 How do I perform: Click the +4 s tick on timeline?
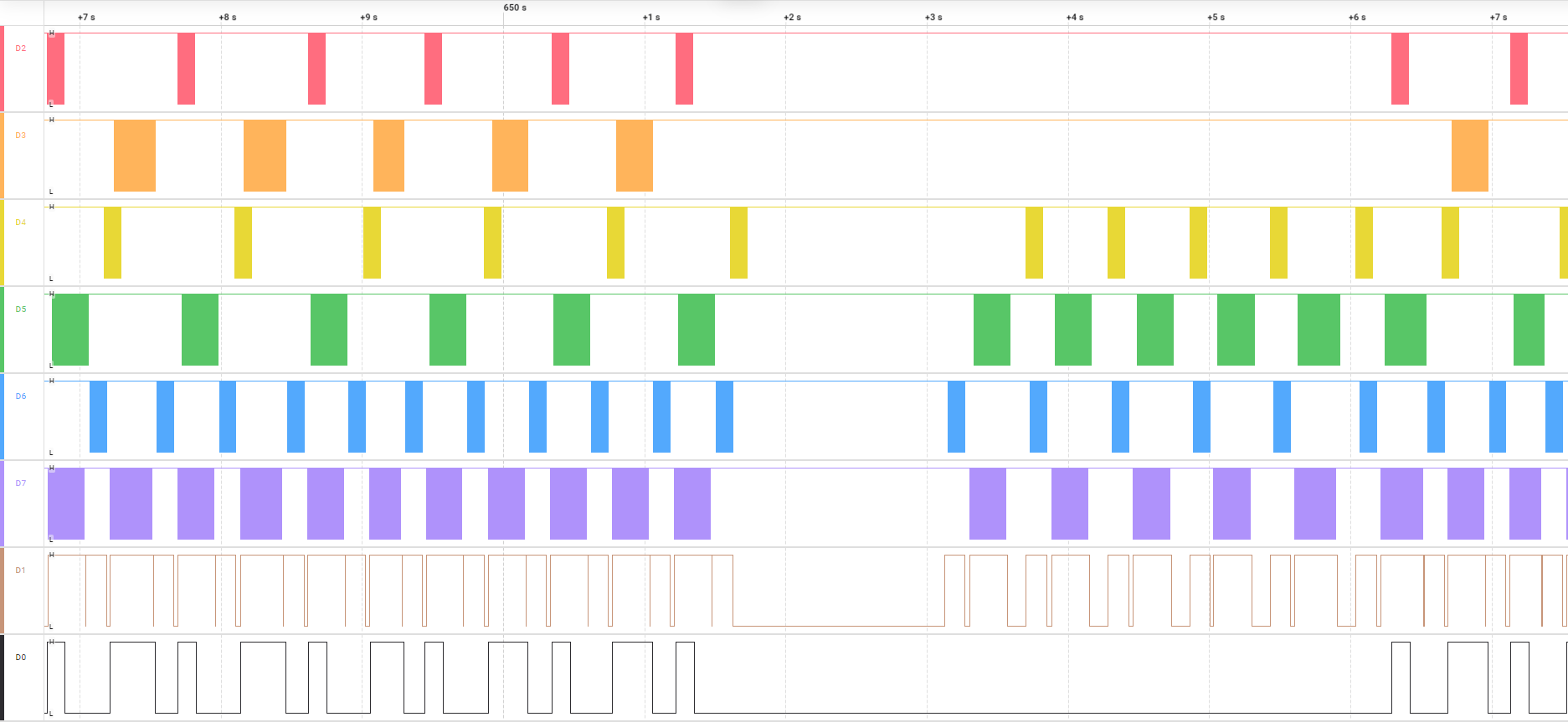click(x=1075, y=18)
